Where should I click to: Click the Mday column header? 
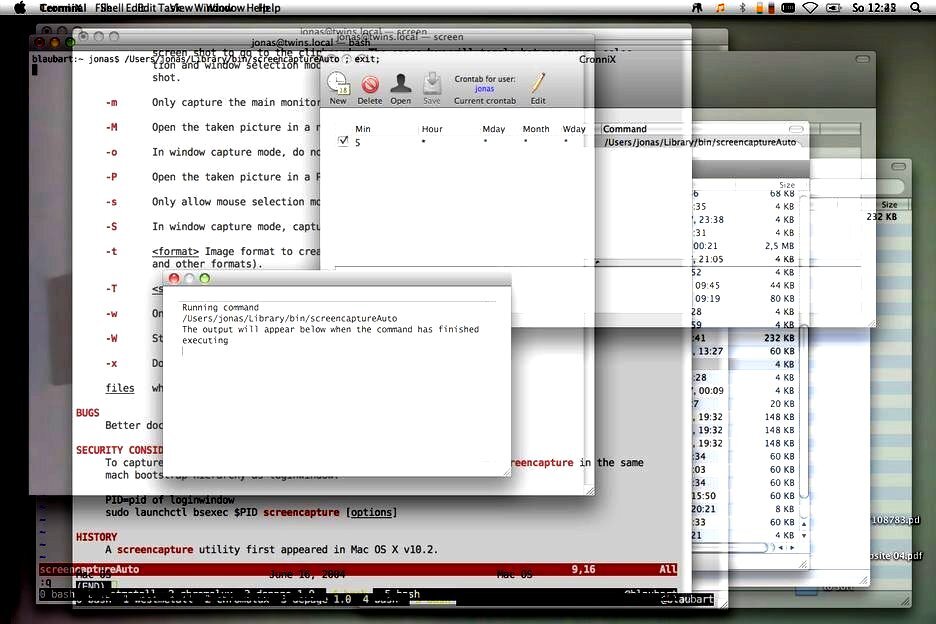click(x=494, y=129)
